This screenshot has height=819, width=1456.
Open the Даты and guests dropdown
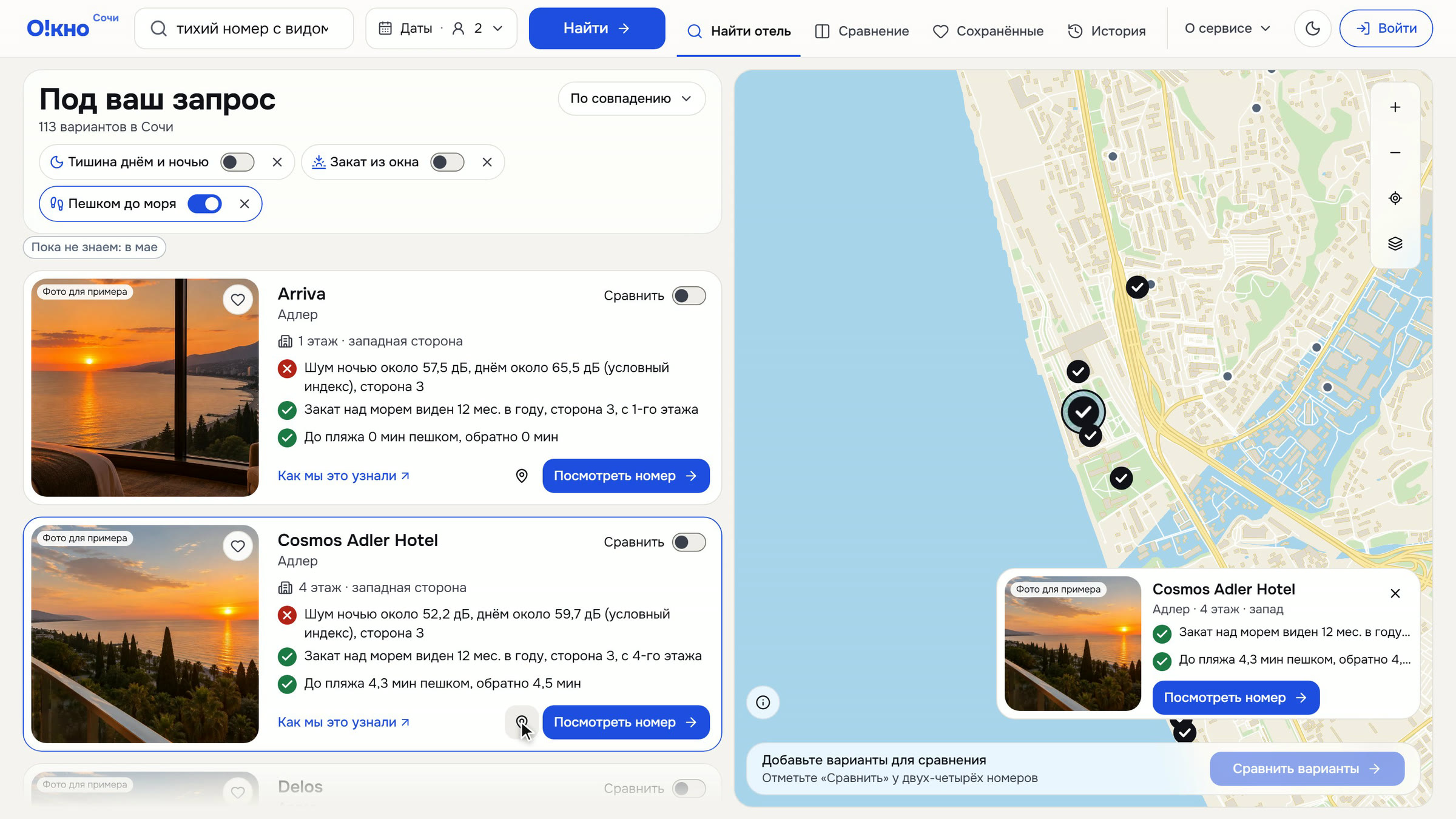[441, 29]
